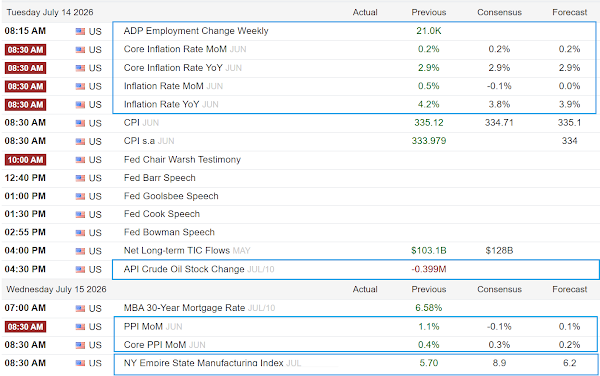
Task: Click the US flag on the Net Long-term TIC Flows row
Action: (80, 251)
